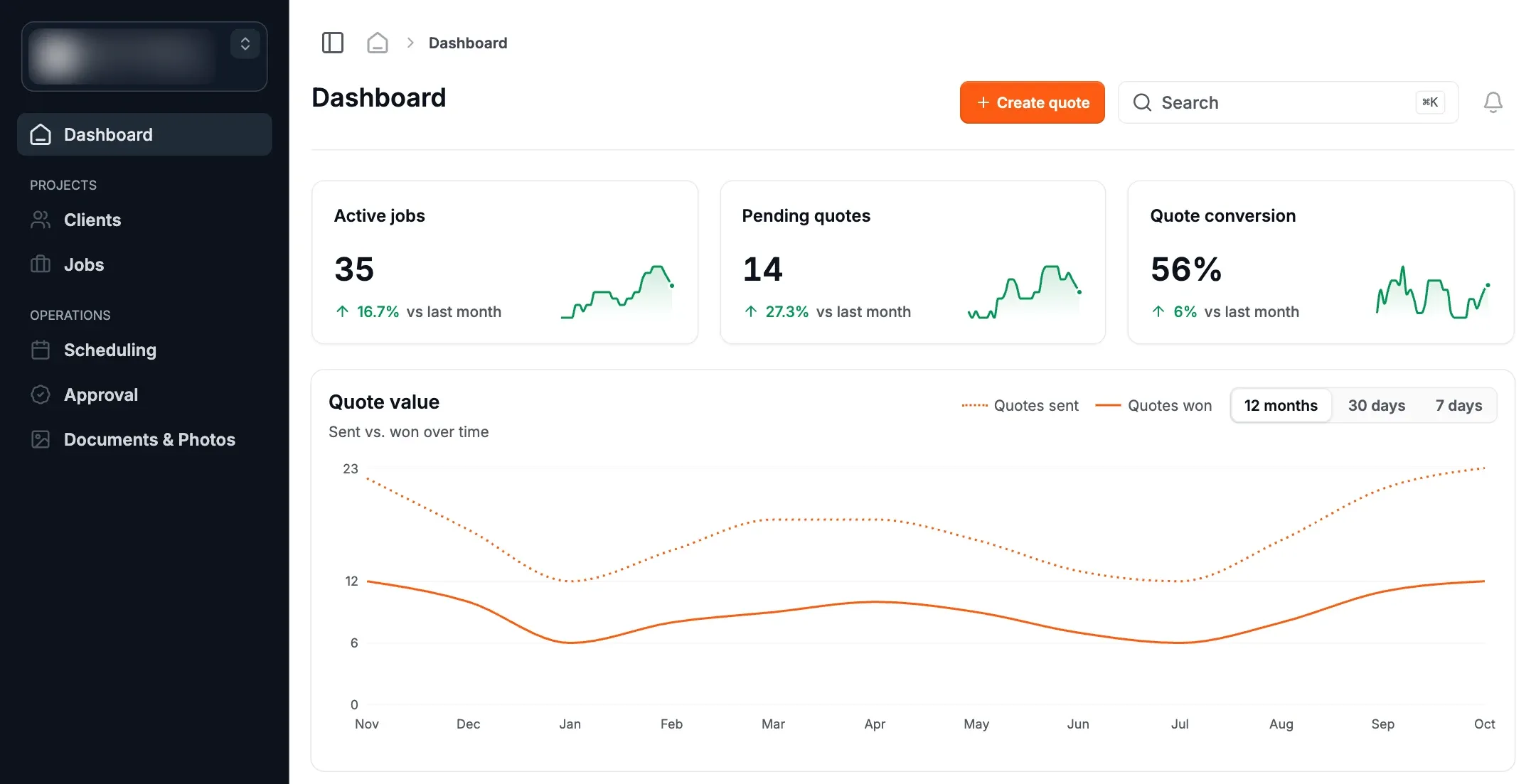Image resolution: width=1536 pixels, height=784 pixels.
Task: Click the home breadcrumb icon
Action: pyautogui.click(x=377, y=43)
